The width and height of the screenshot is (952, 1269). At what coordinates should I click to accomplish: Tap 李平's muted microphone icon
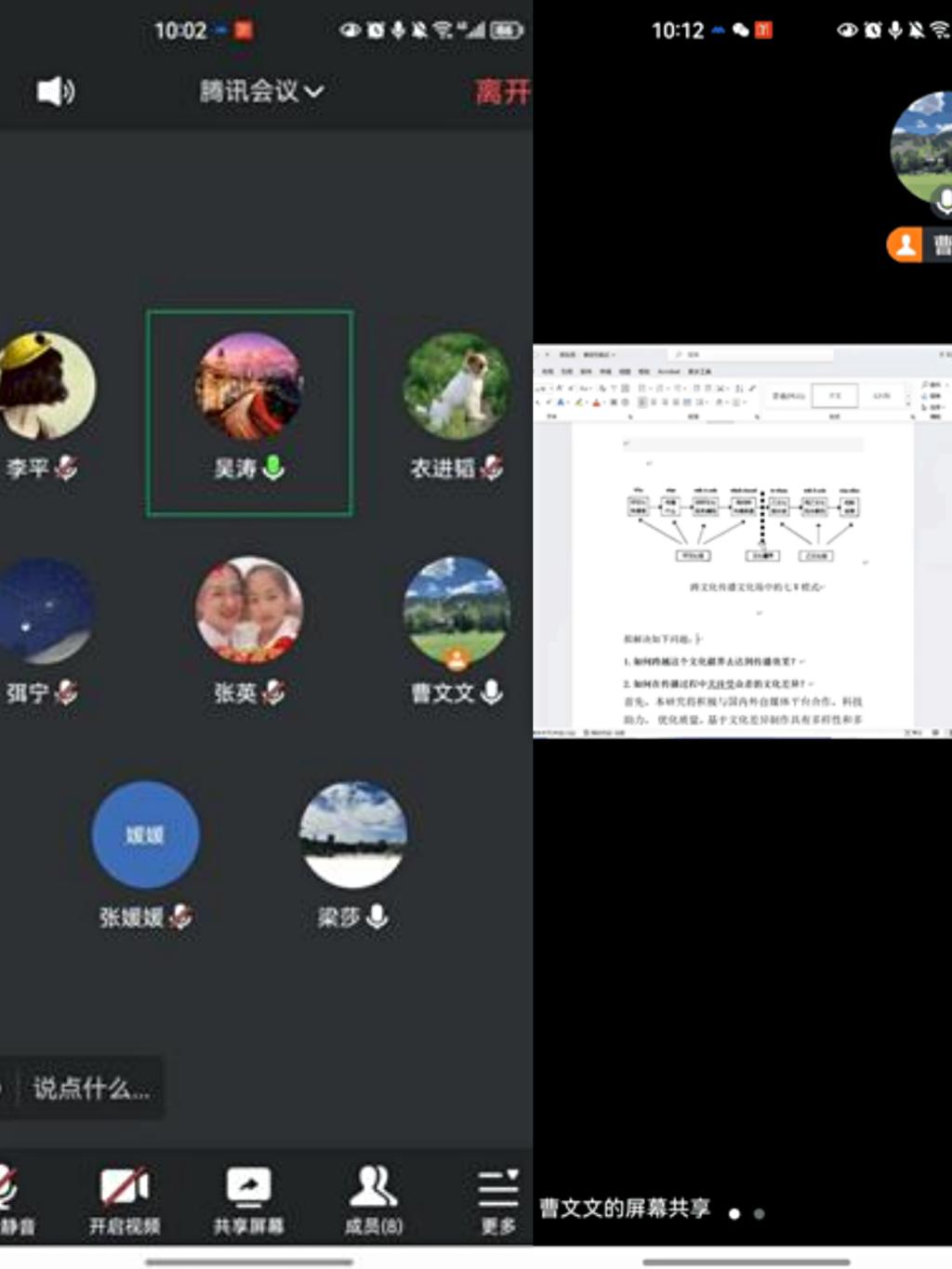pyautogui.click(x=66, y=468)
